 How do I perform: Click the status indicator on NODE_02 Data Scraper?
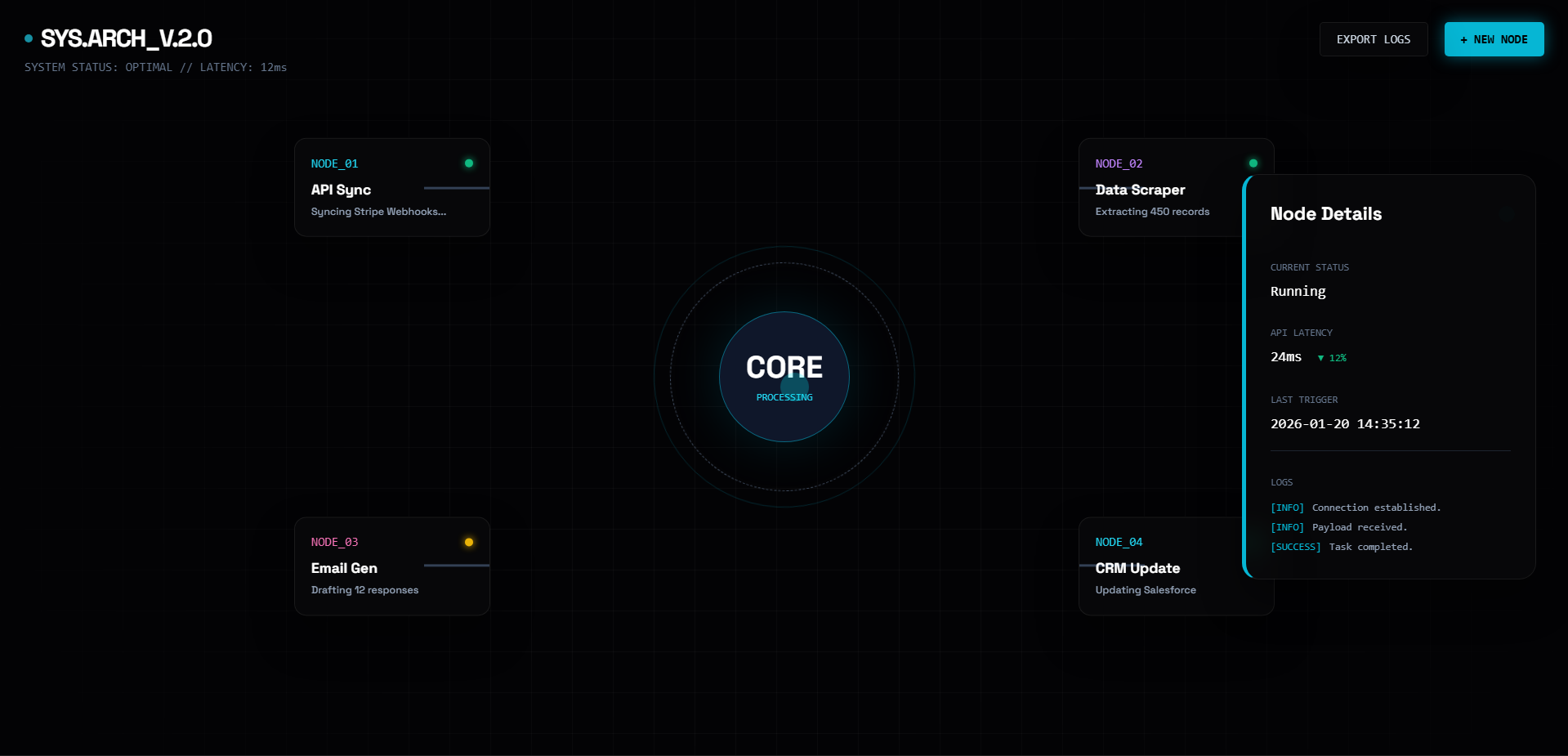(x=1253, y=163)
